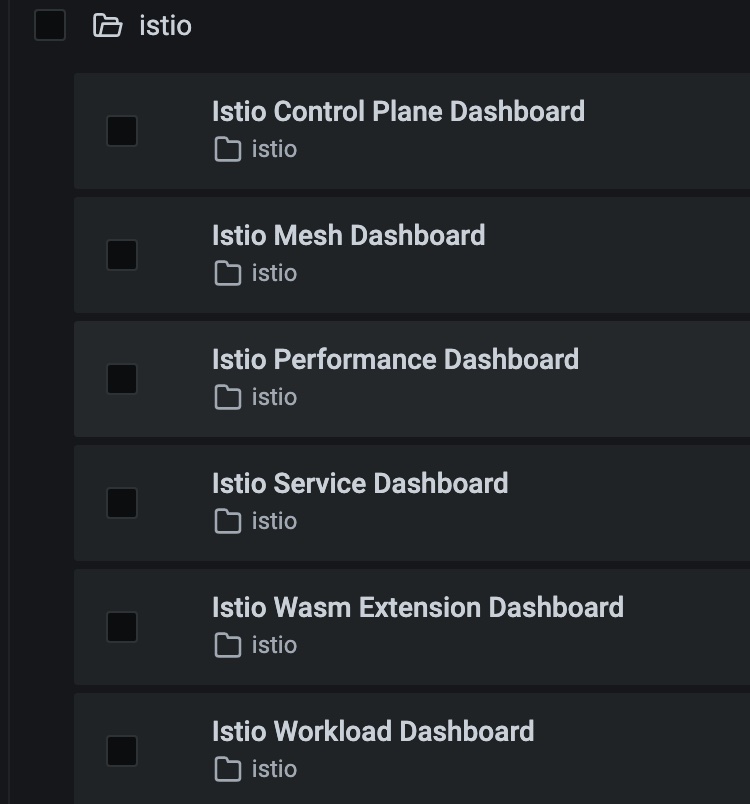Select the istio folder checkbox
The image size is (750, 804).
50,25
